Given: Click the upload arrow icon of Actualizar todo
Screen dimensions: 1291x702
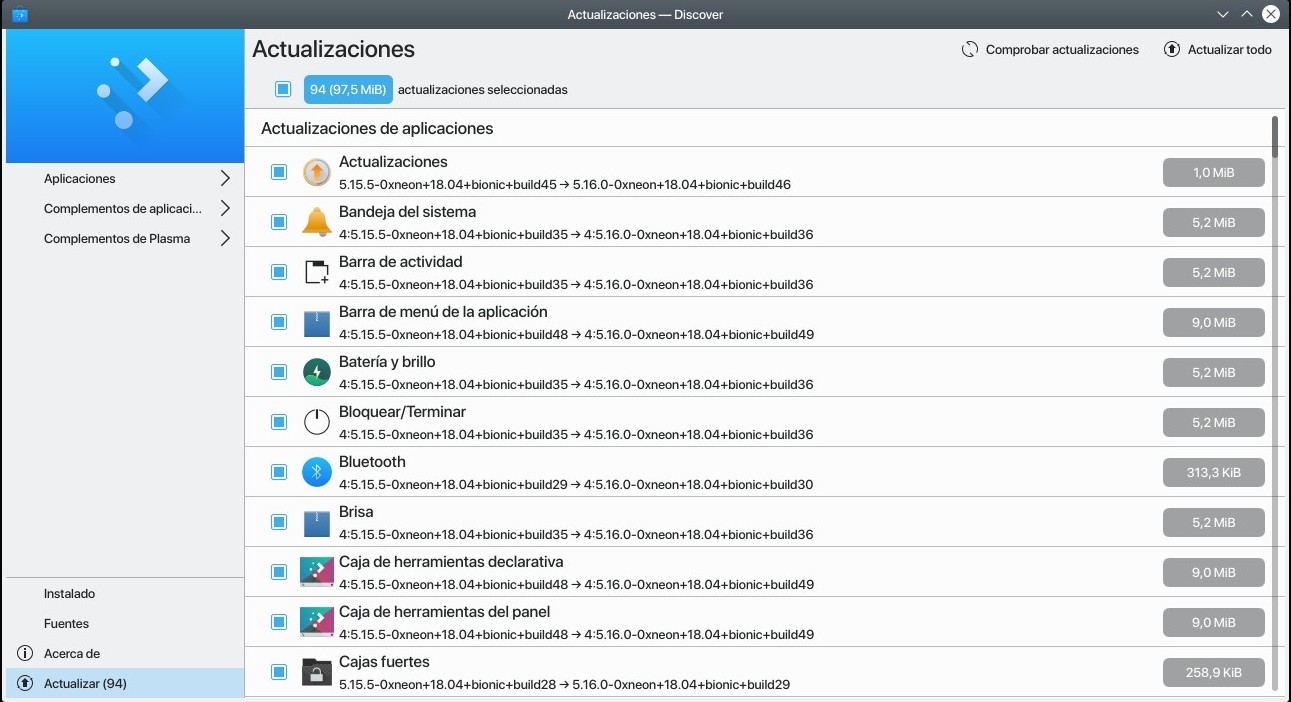Looking at the screenshot, I should [1172, 49].
